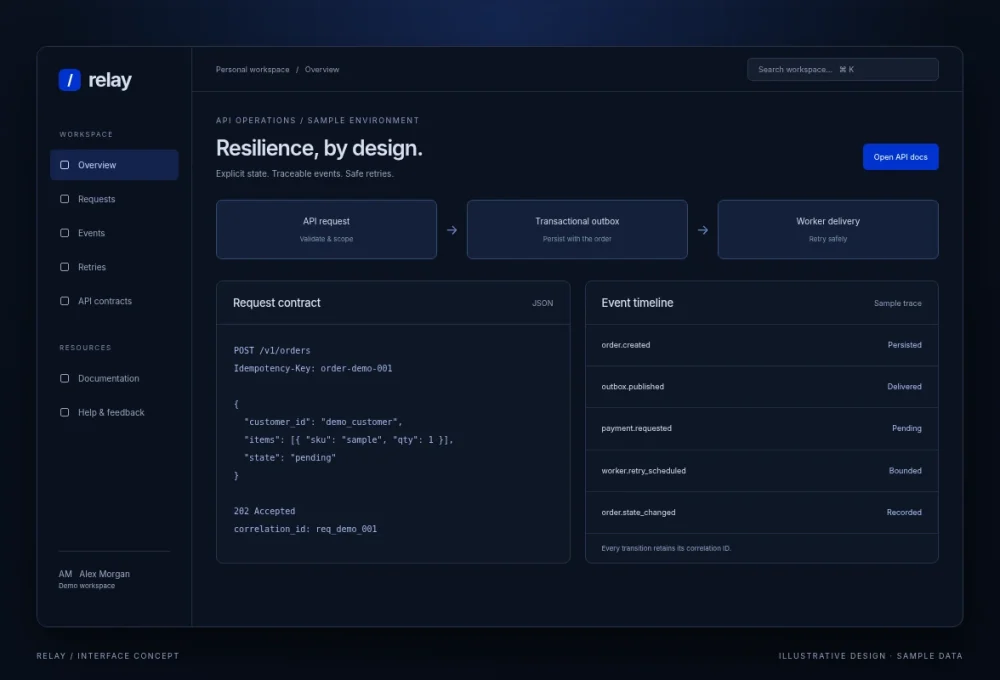The width and height of the screenshot is (1000, 680).
Task: Click the items JSON line
Action: click(348, 440)
